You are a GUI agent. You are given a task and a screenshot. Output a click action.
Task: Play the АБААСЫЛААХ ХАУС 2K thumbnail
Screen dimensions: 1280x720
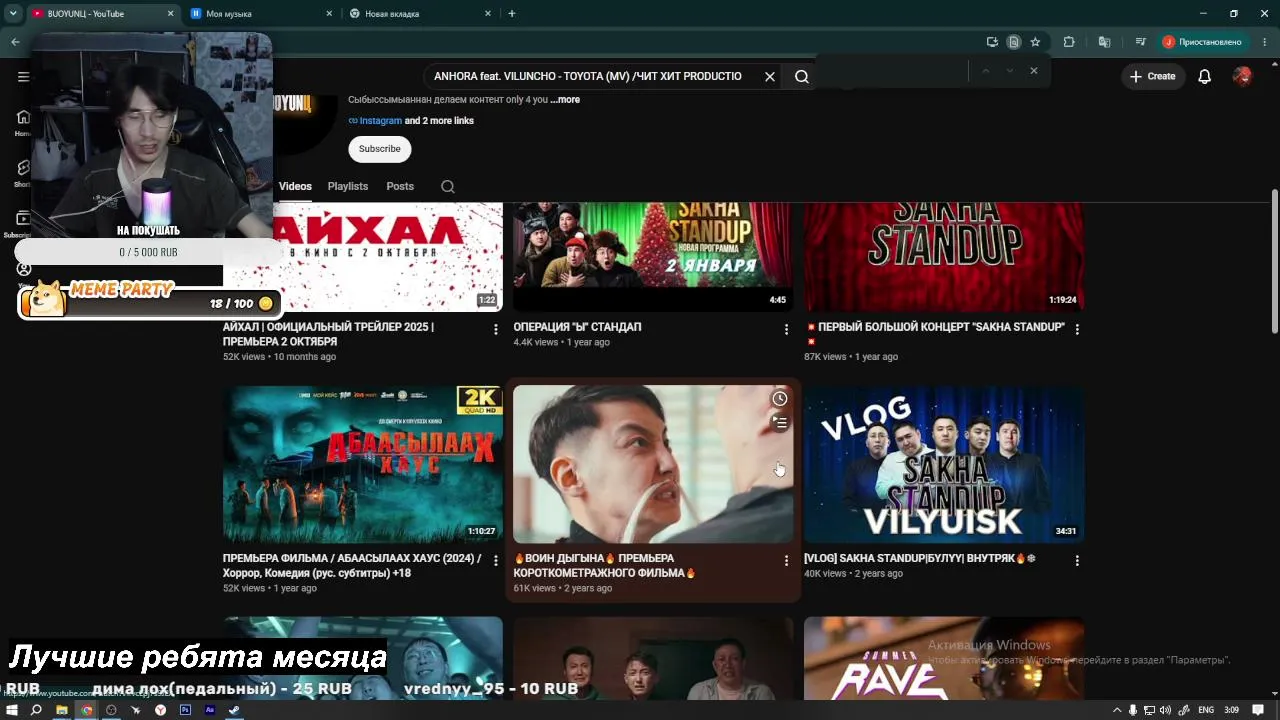[363, 464]
